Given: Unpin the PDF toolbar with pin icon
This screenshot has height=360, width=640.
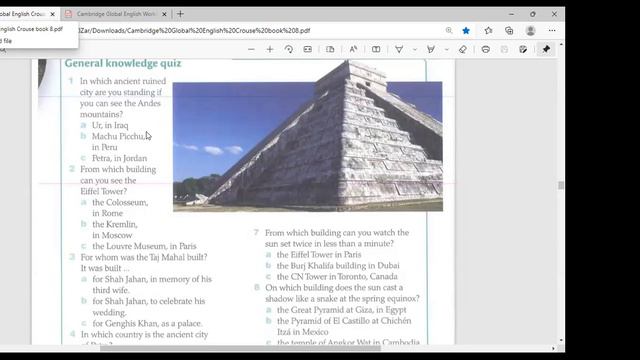Looking at the screenshot, I should [x=546, y=49].
